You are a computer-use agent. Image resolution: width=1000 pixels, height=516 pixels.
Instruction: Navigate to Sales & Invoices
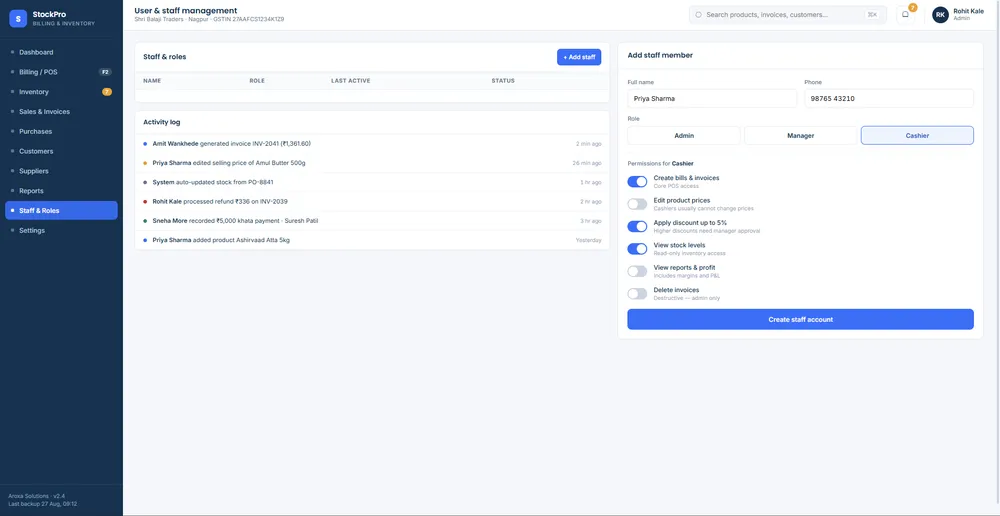[x=61, y=112]
